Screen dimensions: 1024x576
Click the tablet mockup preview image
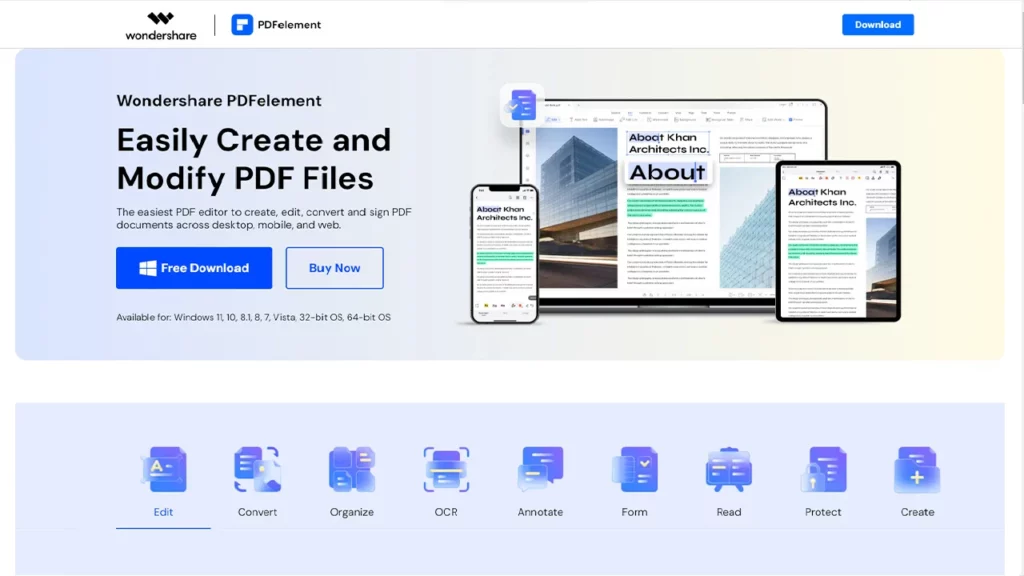[838, 240]
